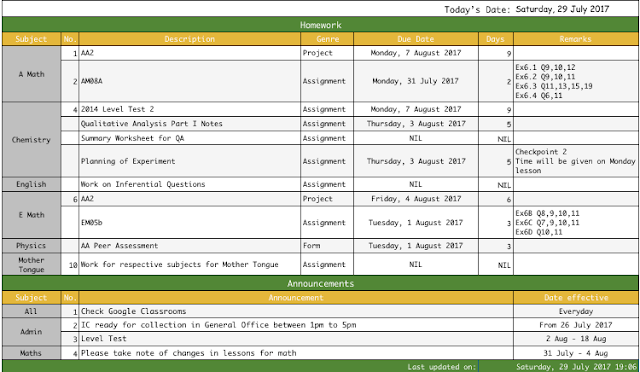Click the Today's Date label
This screenshot has width=640, height=372.
pos(477,9)
